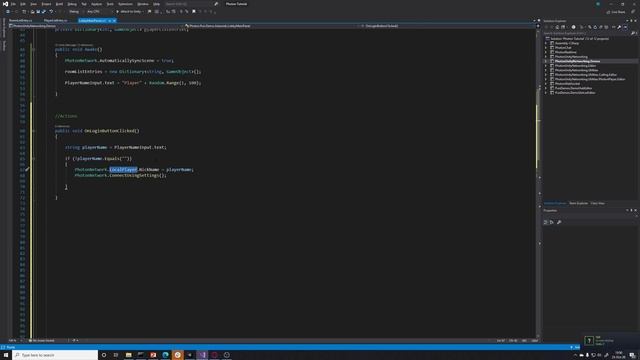Collapse the Awake method outline toggle
This screenshot has width=640, height=360.
pyautogui.click(x=33, y=49)
